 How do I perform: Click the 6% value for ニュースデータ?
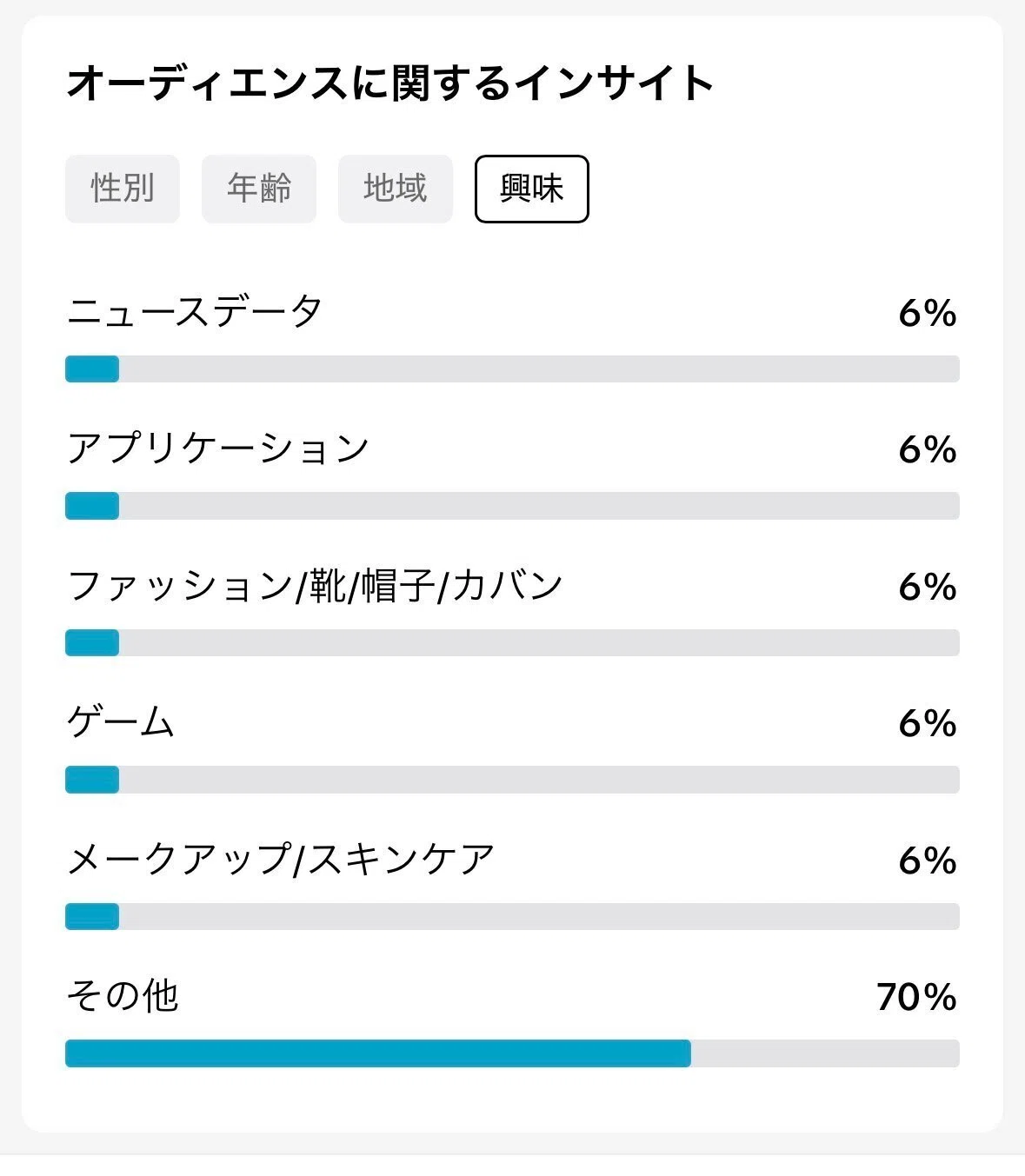(928, 313)
